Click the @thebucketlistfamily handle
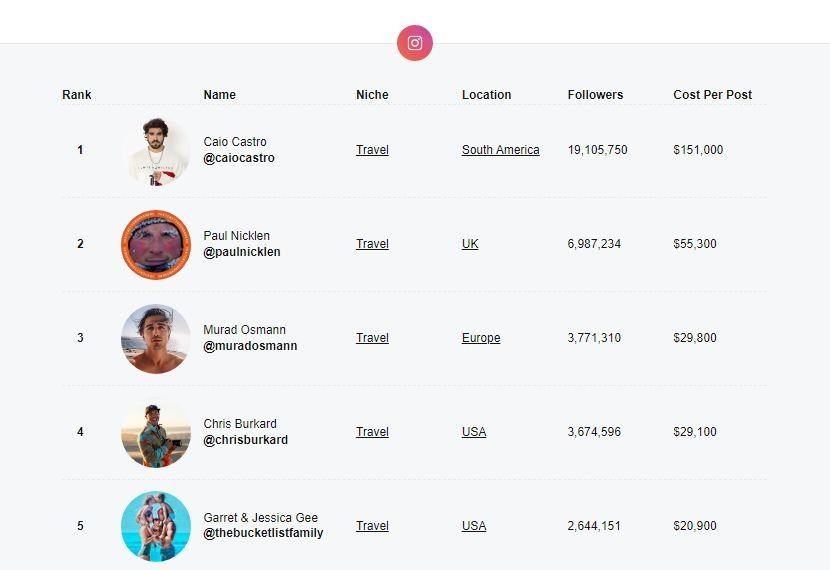 point(263,533)
